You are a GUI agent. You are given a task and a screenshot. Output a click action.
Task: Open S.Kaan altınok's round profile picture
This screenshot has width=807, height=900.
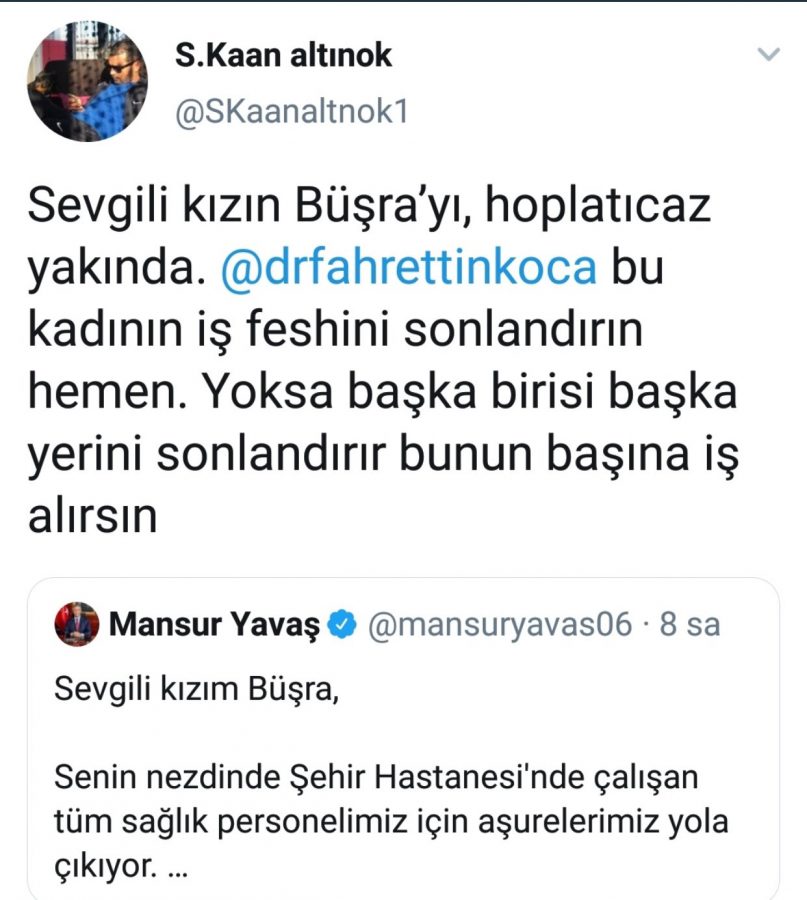point(87,81)
